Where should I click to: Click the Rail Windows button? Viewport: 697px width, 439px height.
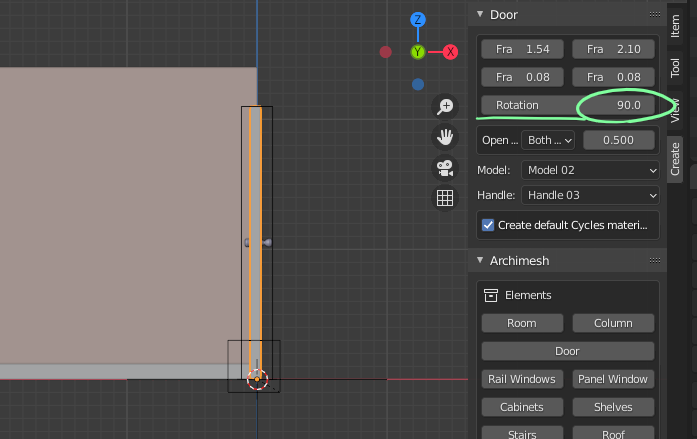[522, 379]
